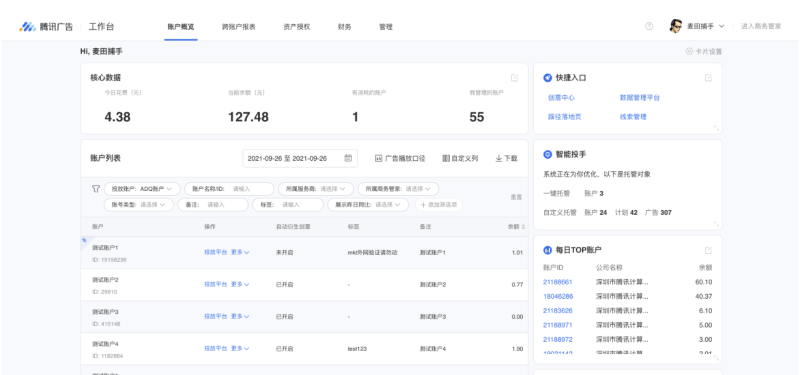Open 卡片设置 card settings
Screen dimensions: 800x375
point(704,52)
